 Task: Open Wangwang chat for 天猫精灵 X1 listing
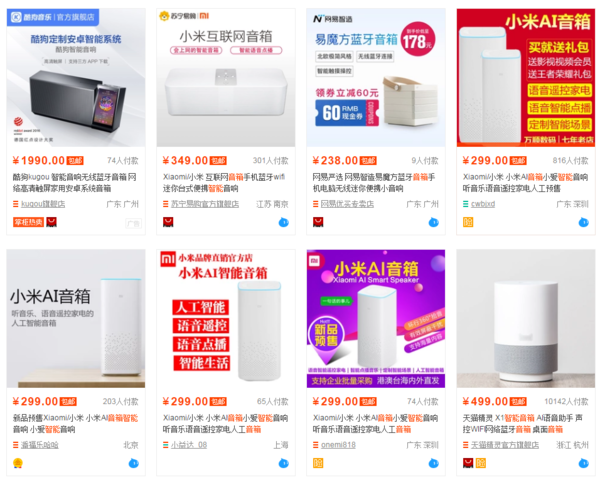(x=584, y=463)
